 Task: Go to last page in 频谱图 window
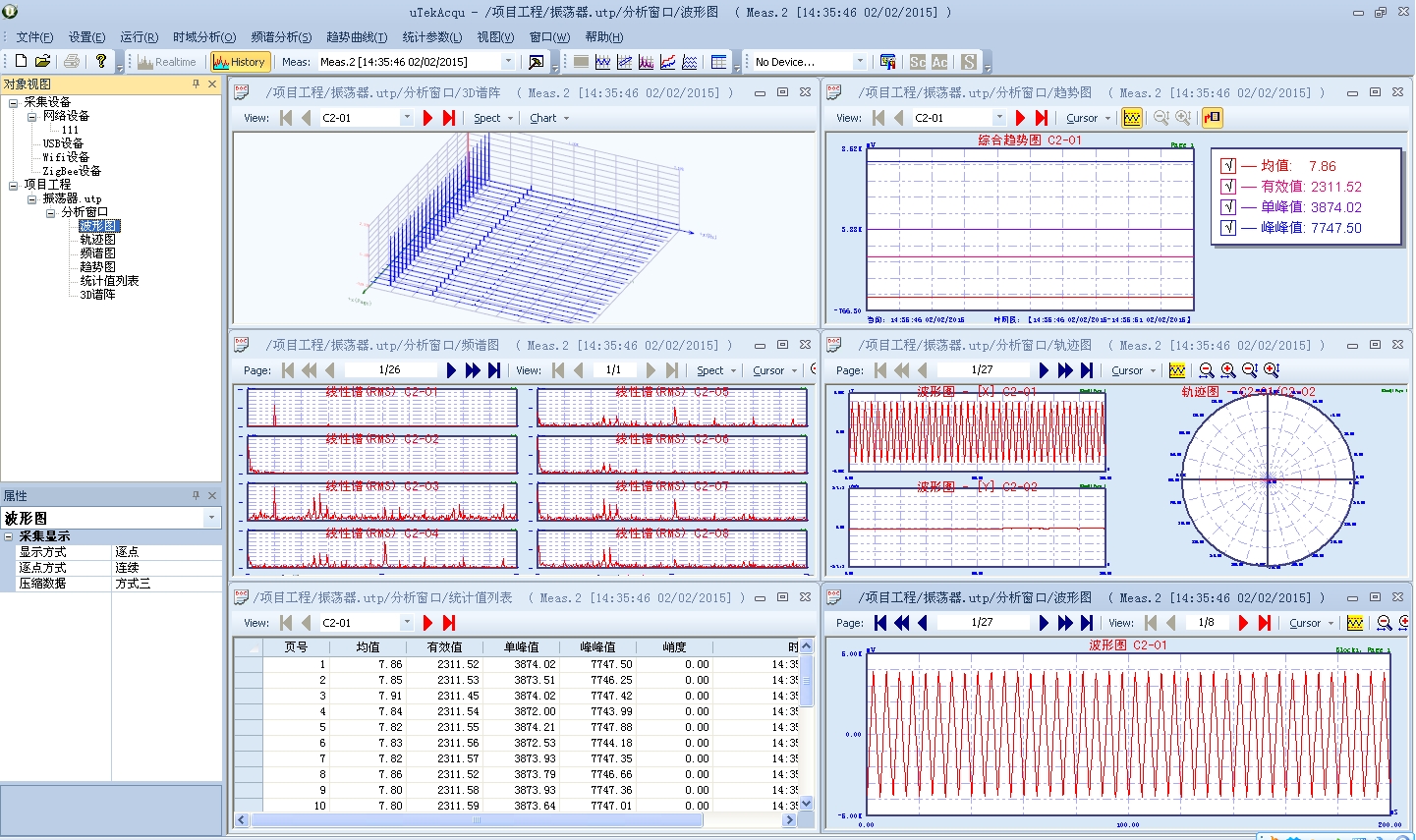pos(494,370)
